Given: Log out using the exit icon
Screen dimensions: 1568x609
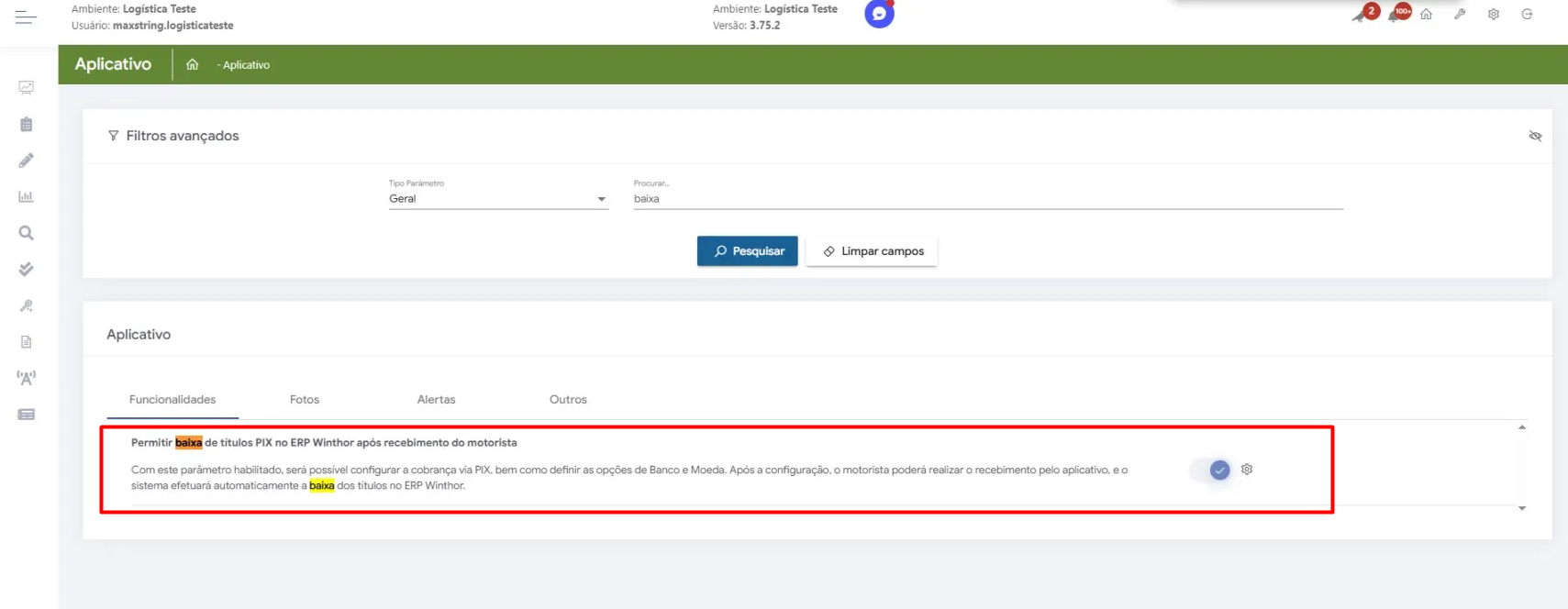Looking at the screenshot, I should click(x=1527, y=14).
